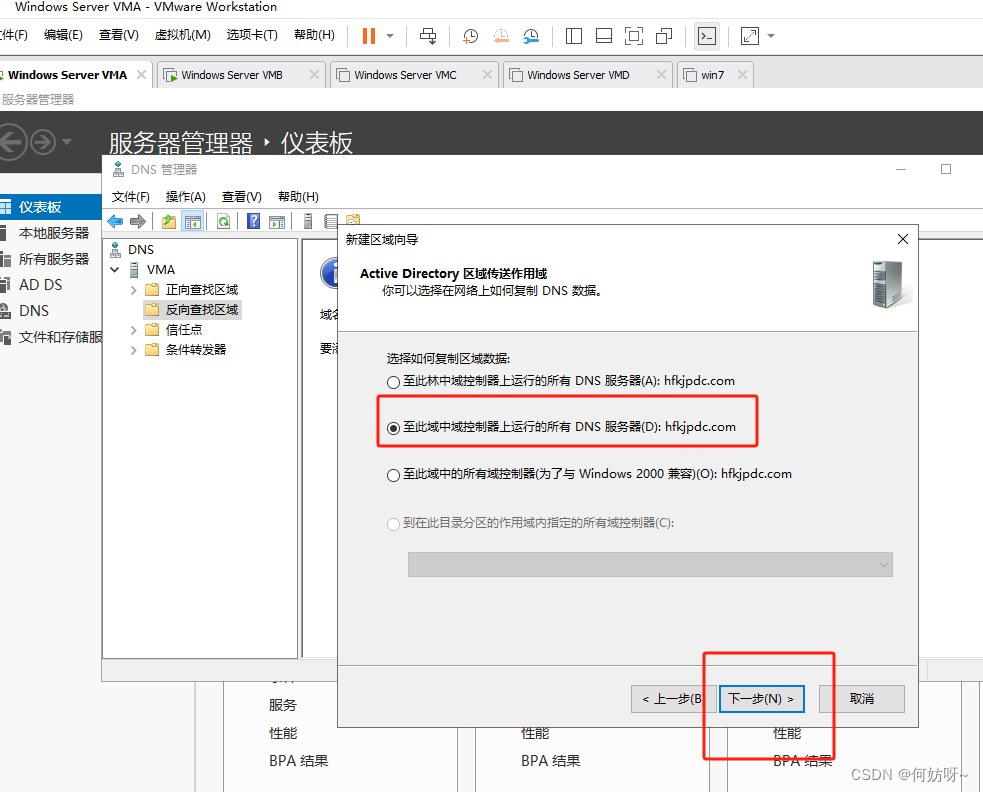The height and width of the screenshot is (792, 983).
Task: Click the take snapshot clock icon
Action: [x=470, y=36]
